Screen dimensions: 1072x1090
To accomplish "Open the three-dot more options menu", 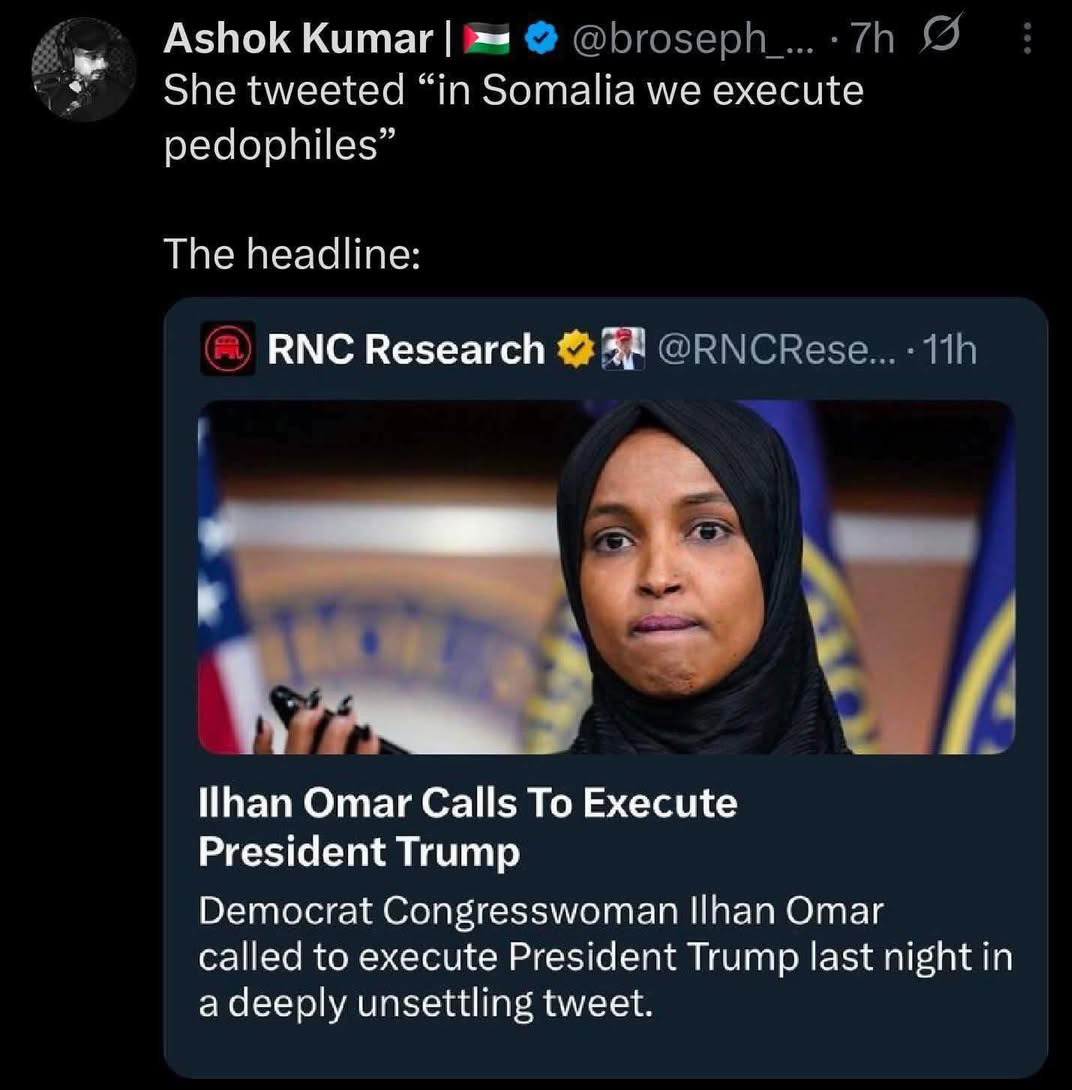I will [x=1025, y=39].
